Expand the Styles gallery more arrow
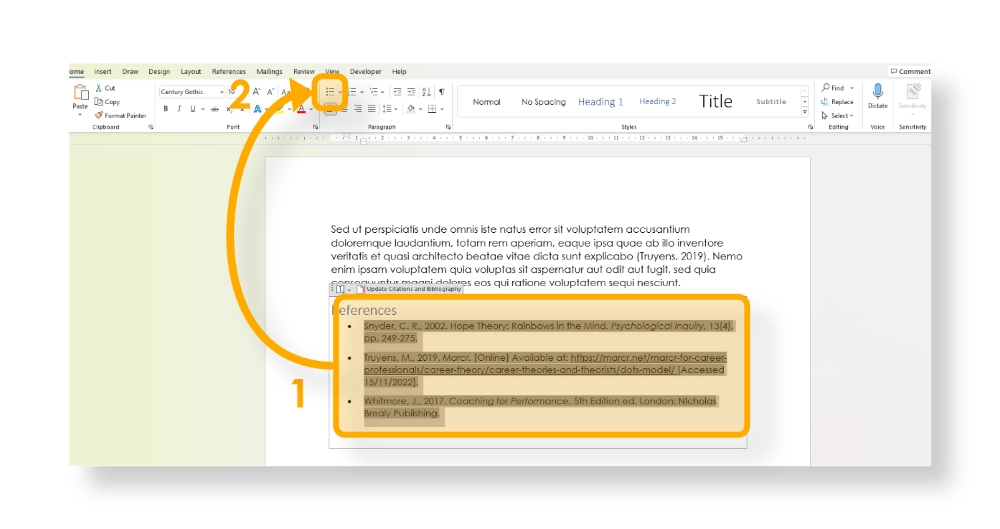1000x529 pixels. 805,111
